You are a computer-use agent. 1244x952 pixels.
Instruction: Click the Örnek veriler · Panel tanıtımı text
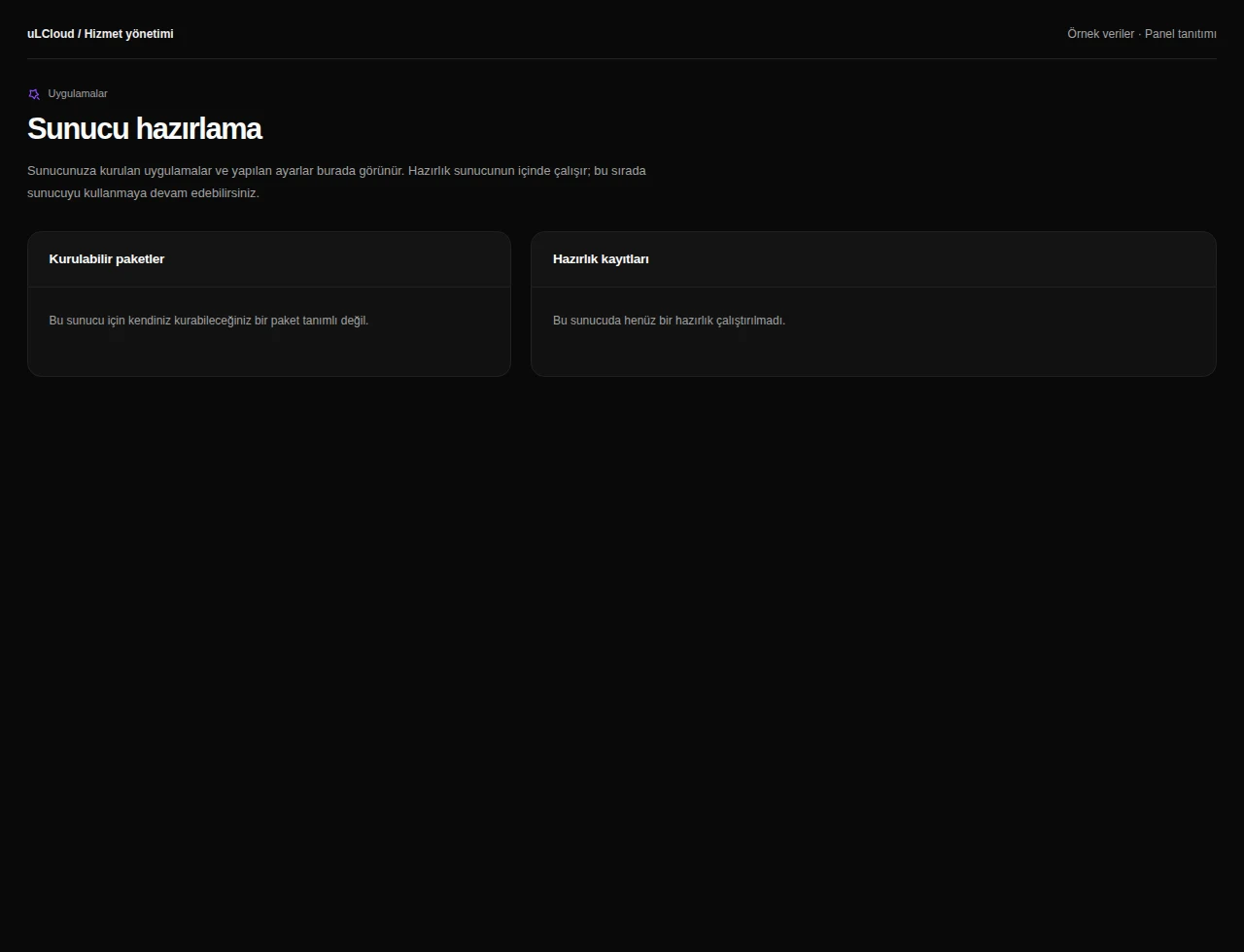click(x=1142, y=34)
